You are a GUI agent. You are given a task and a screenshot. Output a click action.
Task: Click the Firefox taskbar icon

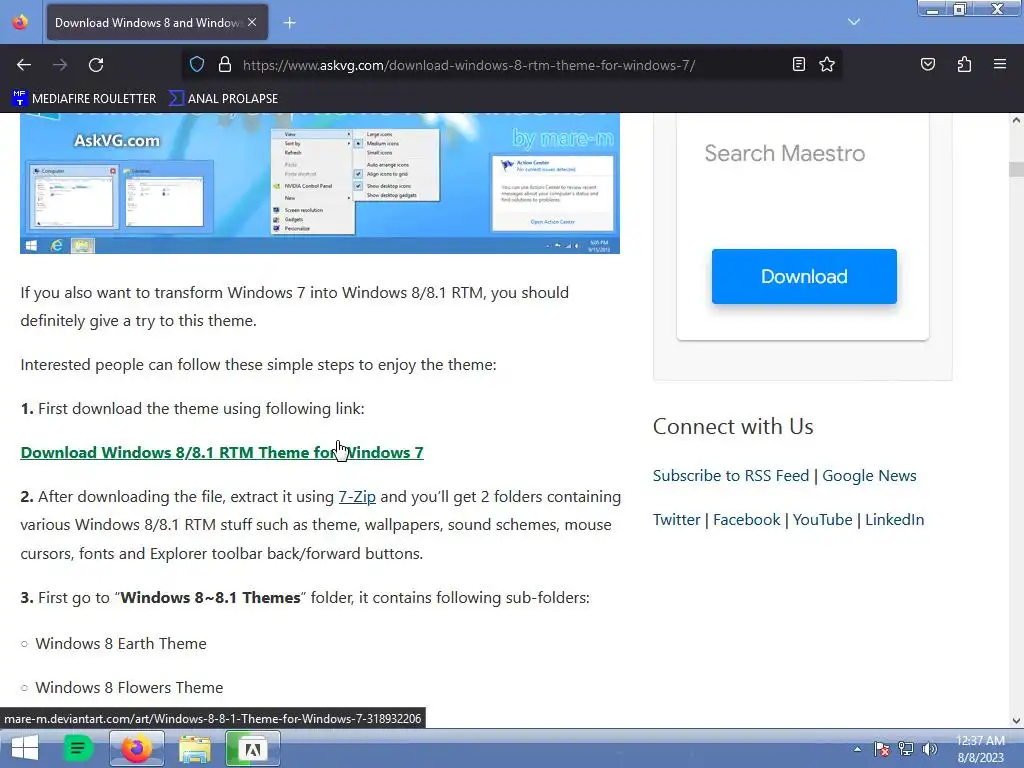click(136, 748)
